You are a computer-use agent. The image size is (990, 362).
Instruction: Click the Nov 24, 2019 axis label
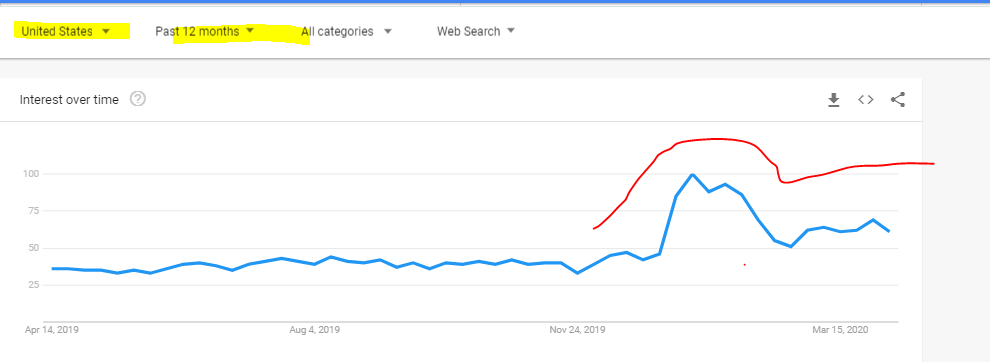(x=577, y=330)
